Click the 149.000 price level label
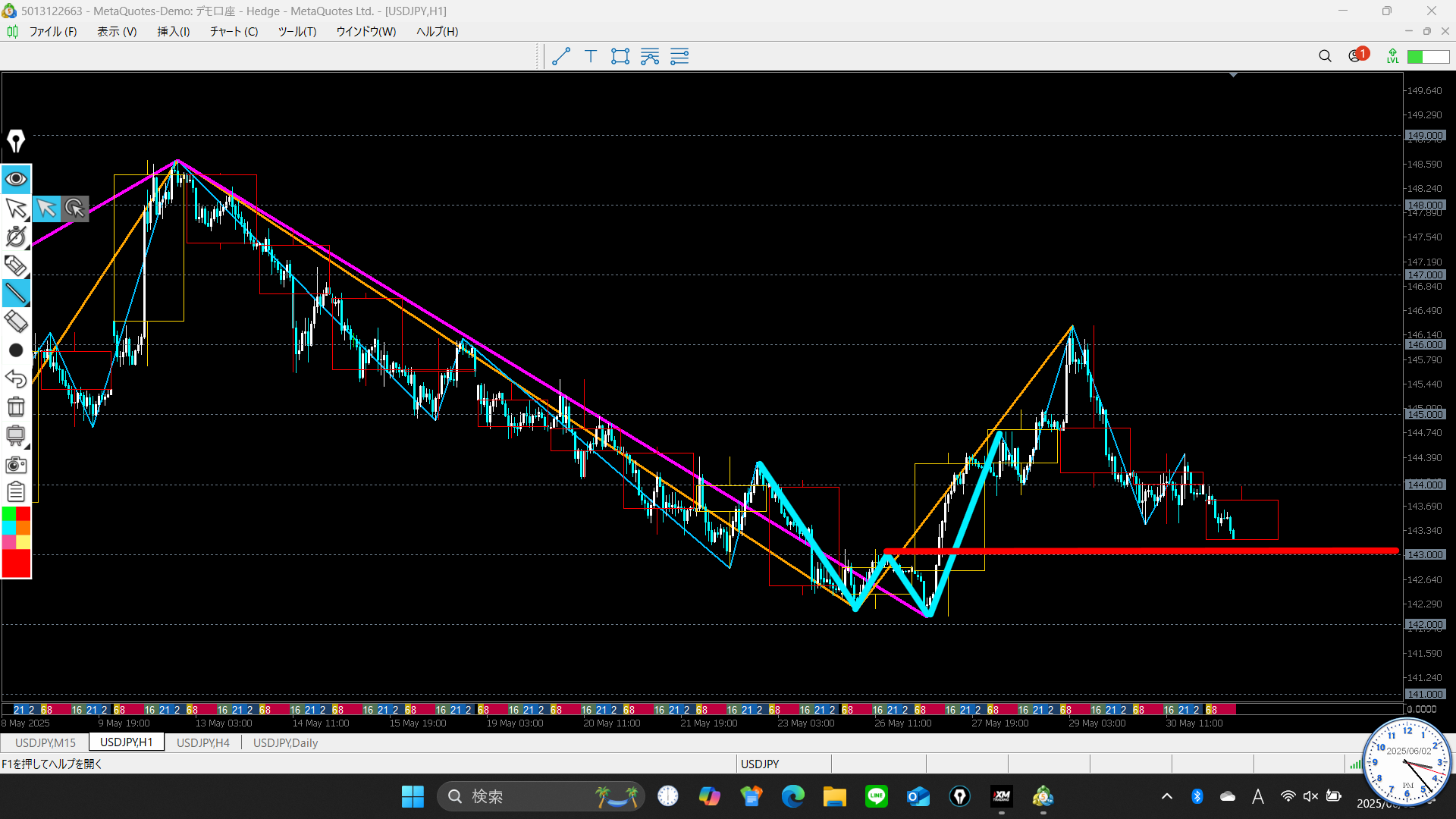The height and width of the screenshot is (819, 1456). [x=1425, y=136]
